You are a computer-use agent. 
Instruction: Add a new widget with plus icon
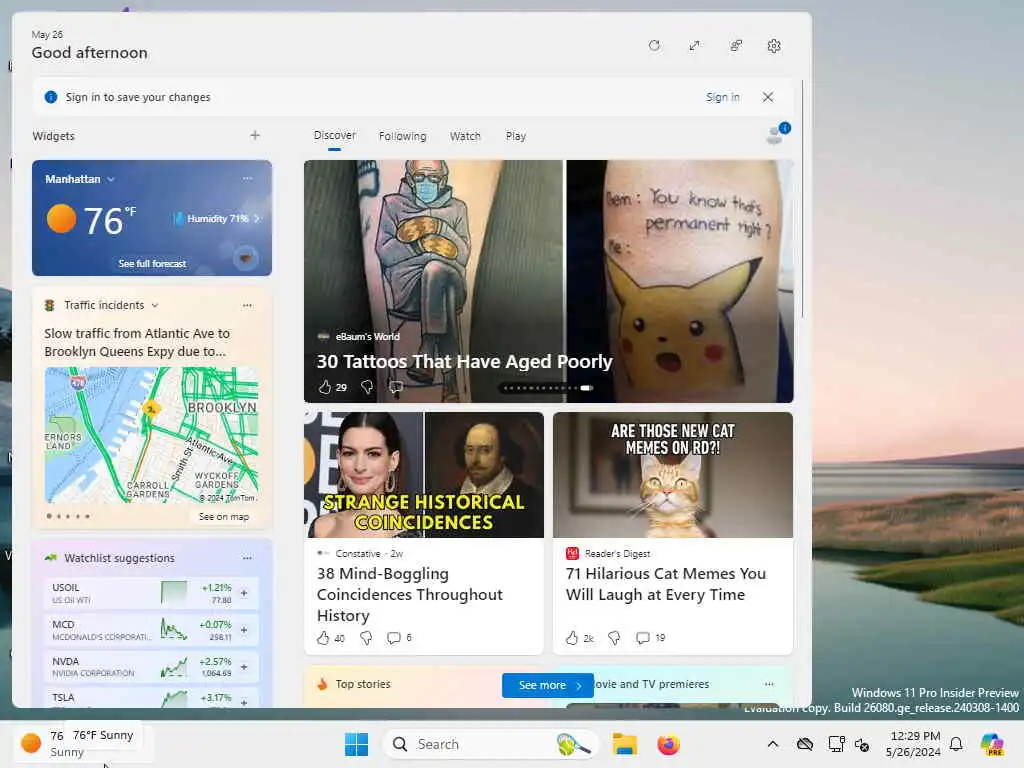[x=255, y=135]
